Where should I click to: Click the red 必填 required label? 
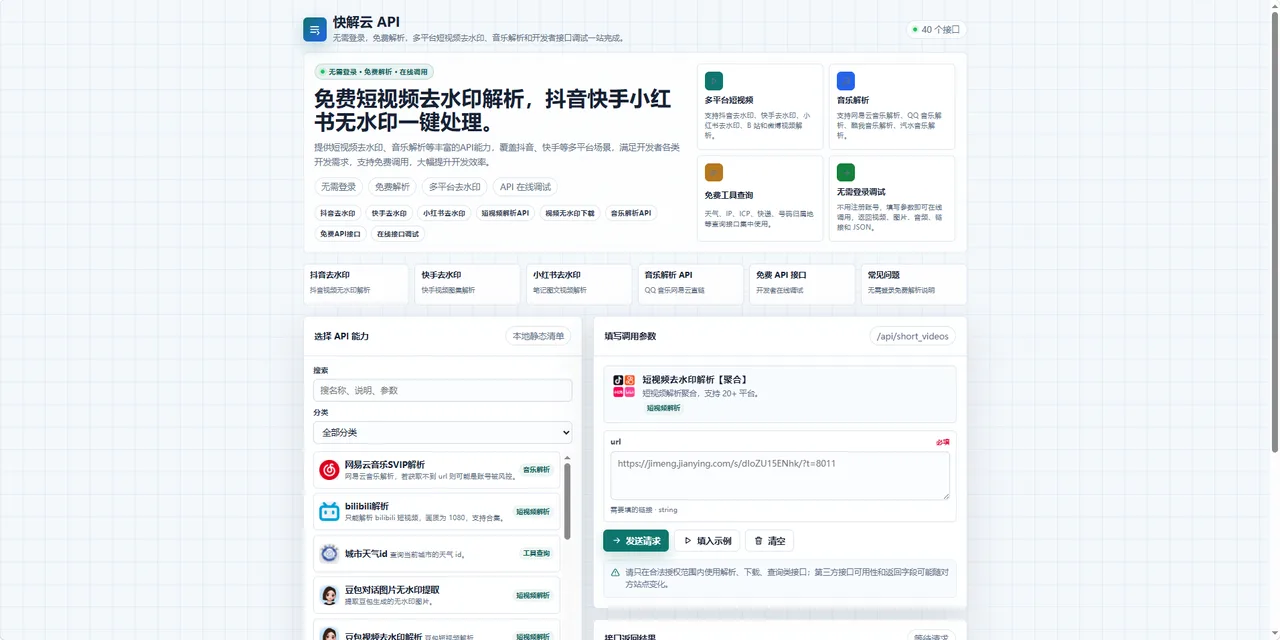[942, 442]
